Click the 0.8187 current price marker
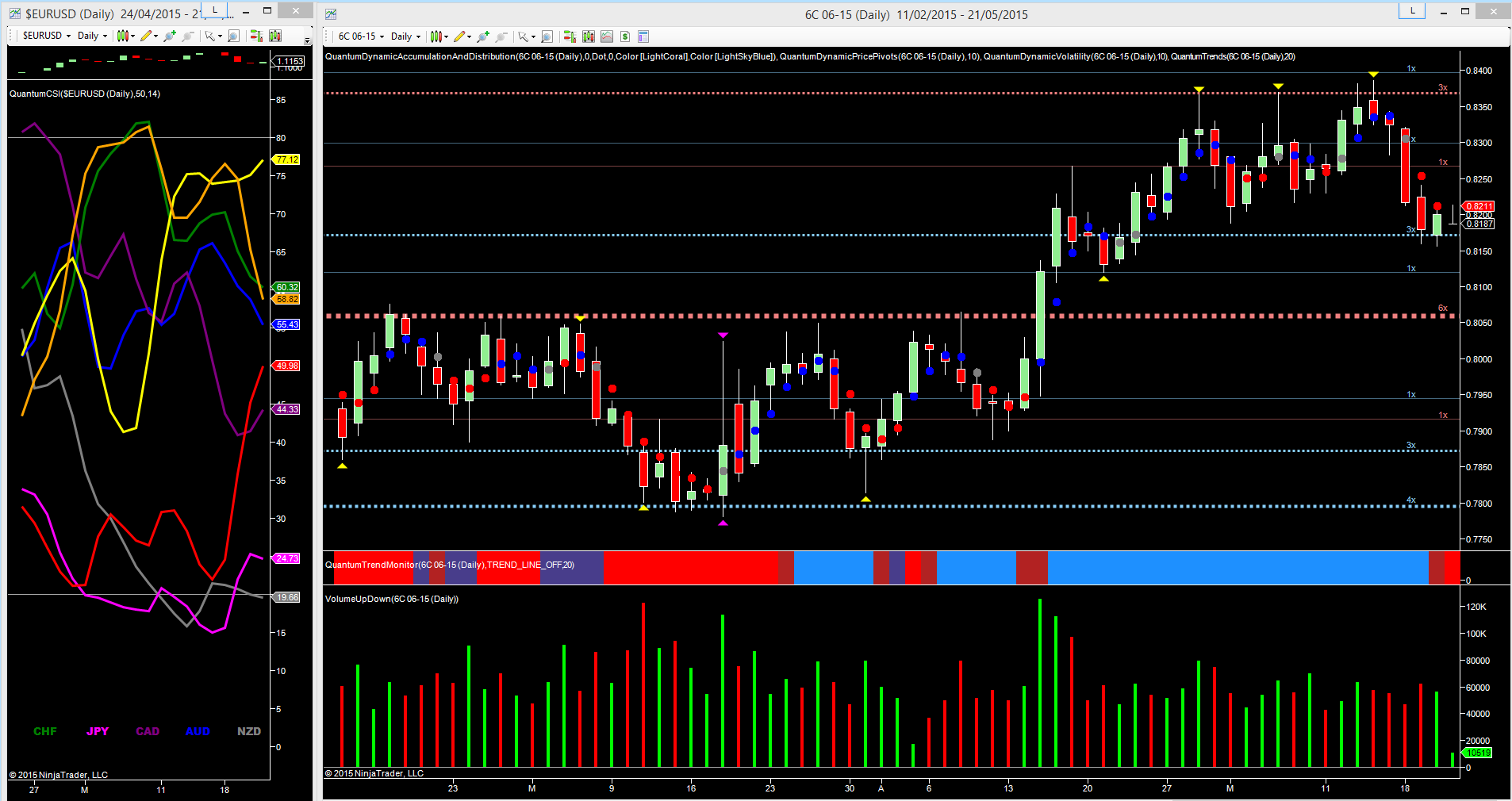This screenshot has width=1512, height=801. (1479, 224)
